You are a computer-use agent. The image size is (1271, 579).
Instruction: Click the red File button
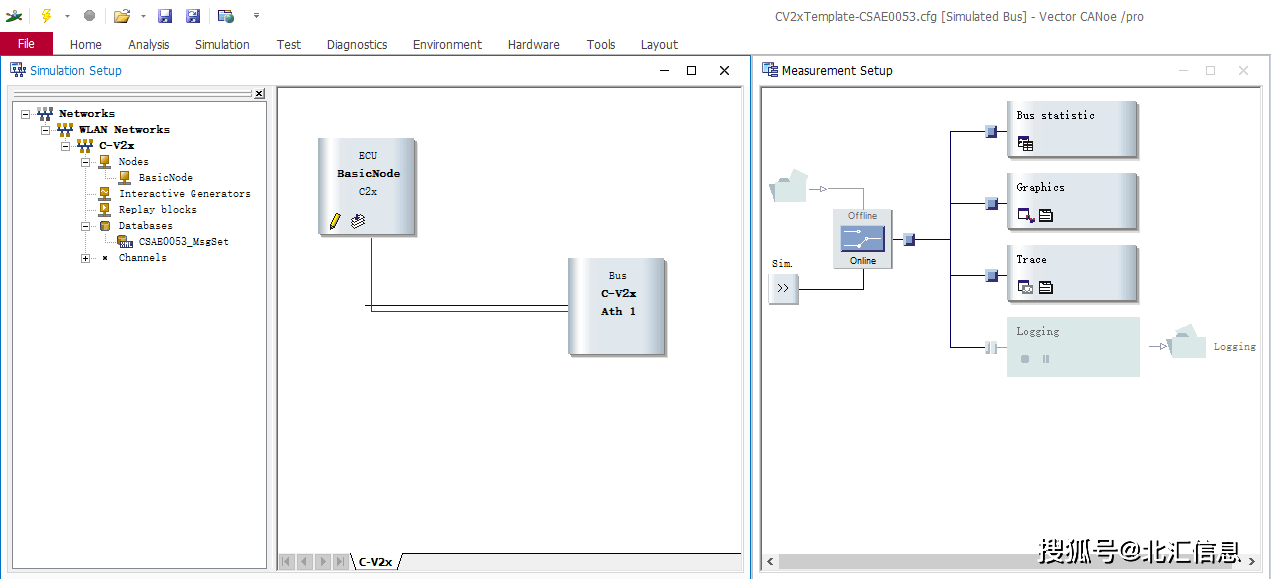(26, 44)
